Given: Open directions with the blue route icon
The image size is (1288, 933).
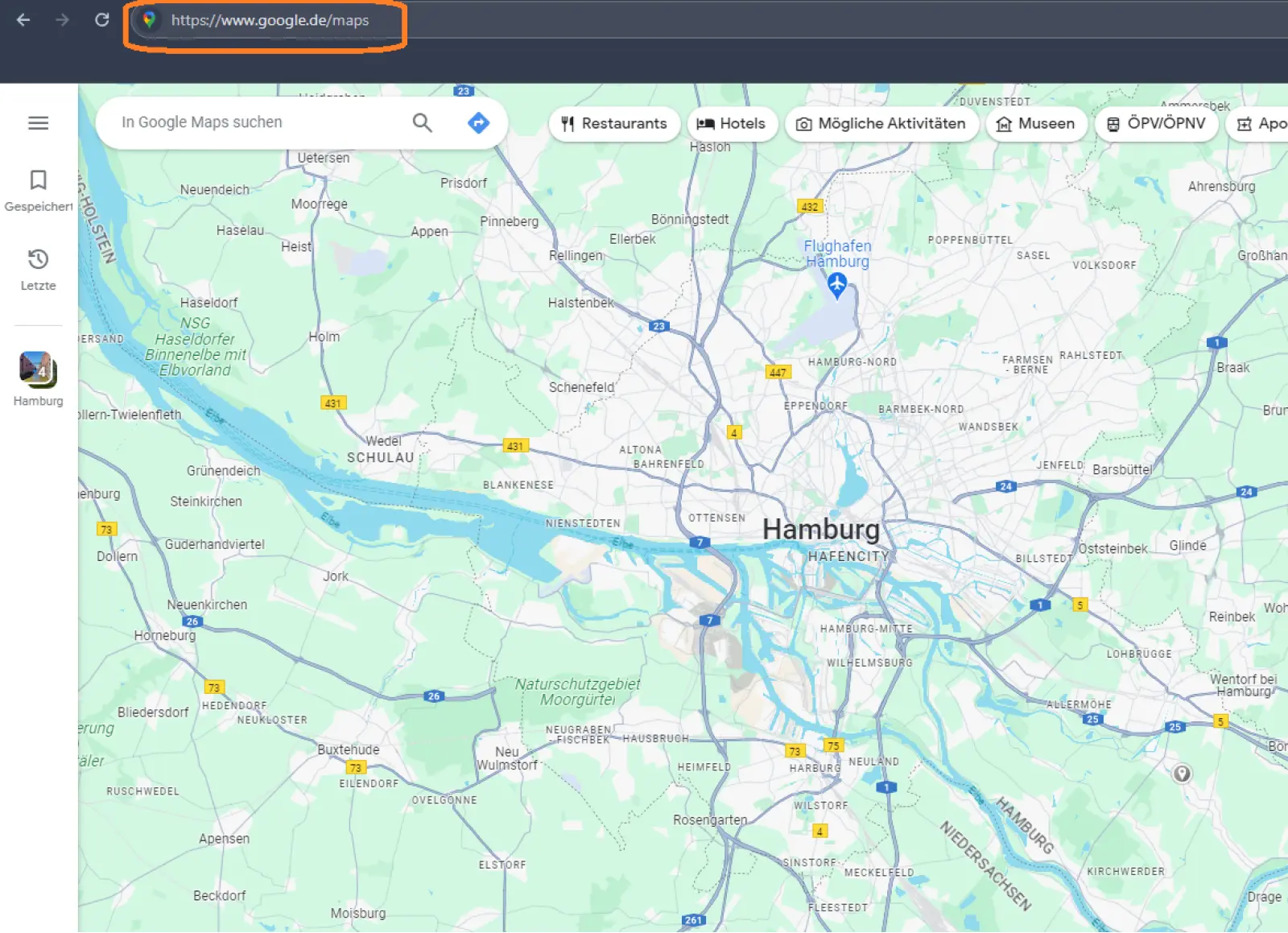Looking at the screenshot, I should click(x=478, y=122).
